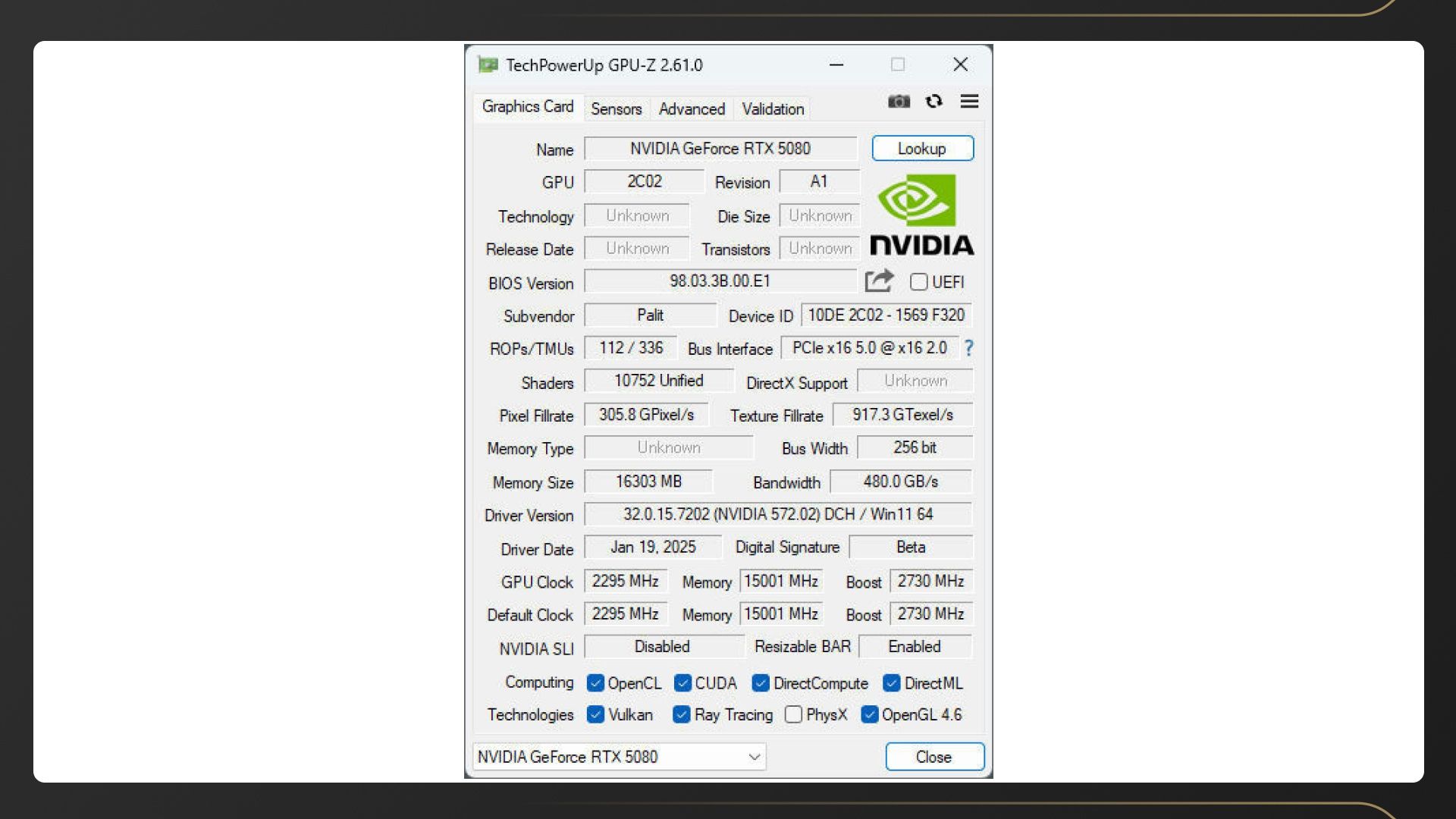Expand the GPU selection dropdown arrow
The height and width of the screenshot is (819, 1456).
pyautogui.click(x=754, y=757)
